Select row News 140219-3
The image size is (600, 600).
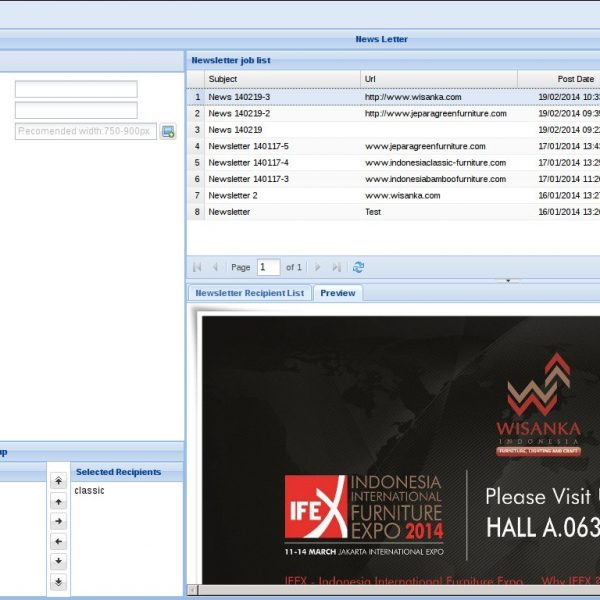(x=393, y=97)
